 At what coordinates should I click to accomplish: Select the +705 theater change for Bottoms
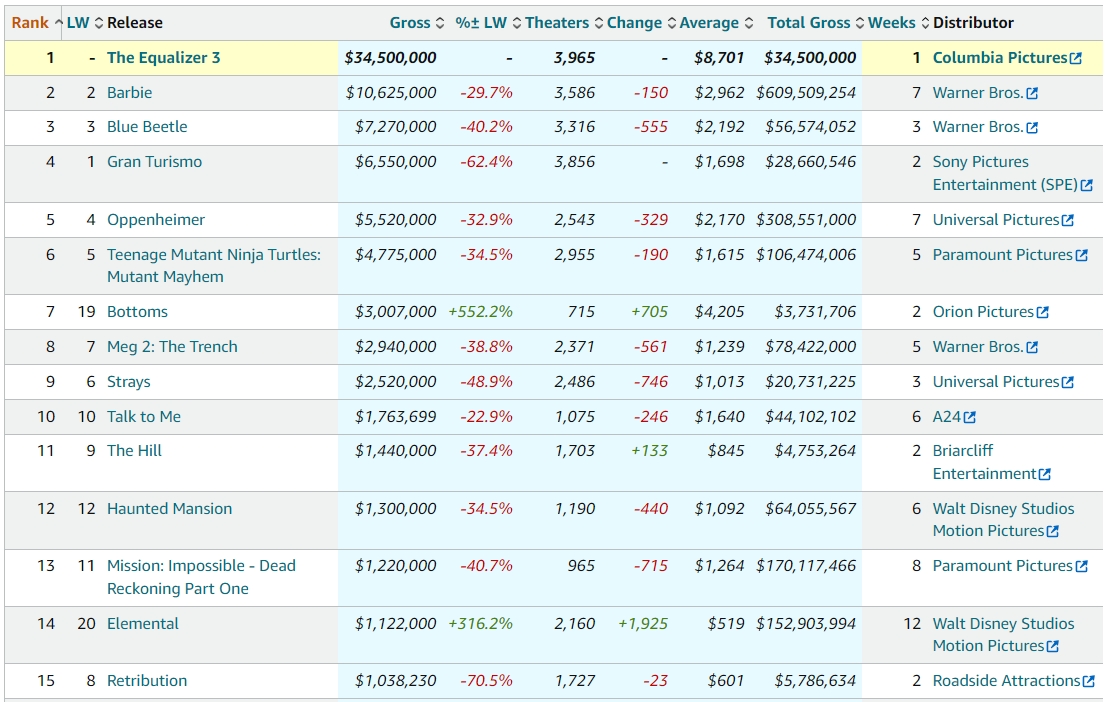[649, 312]
